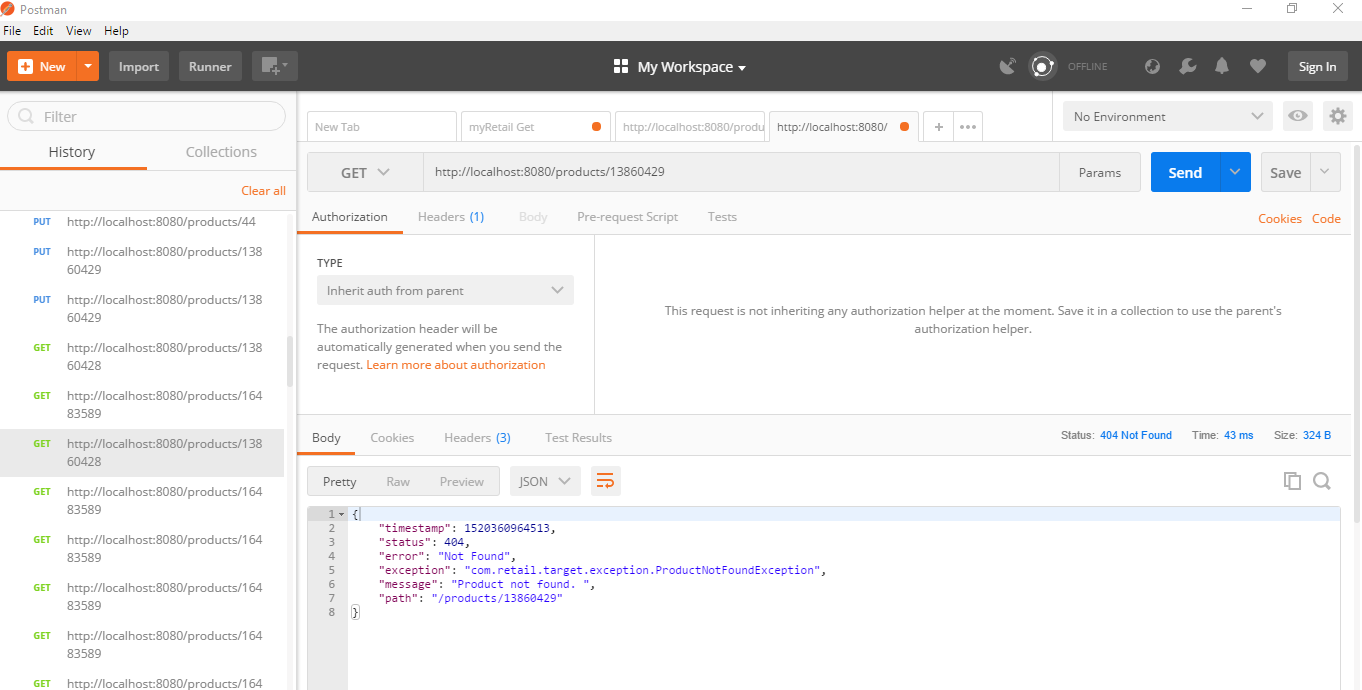Viewport: 1362px width, 690px height.
Task: Open the Save dropdown arrow
Action: point(1325,172)
